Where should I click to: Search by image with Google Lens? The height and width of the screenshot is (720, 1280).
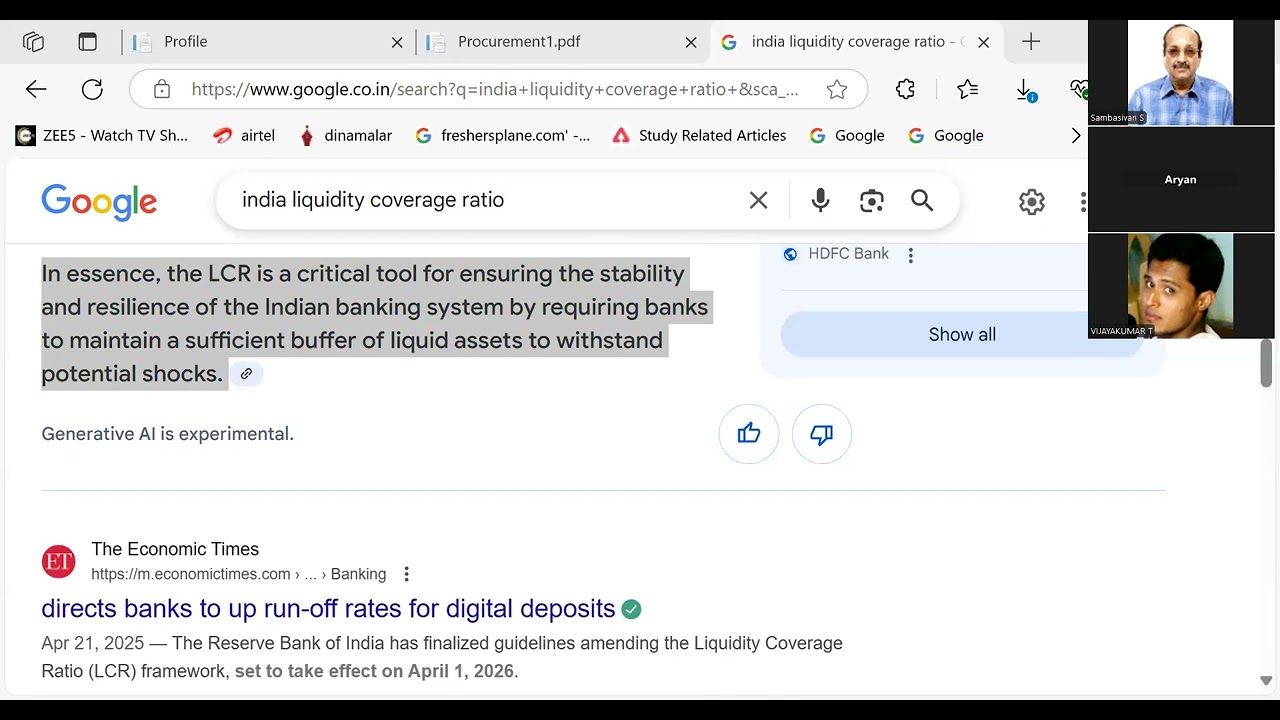coord(872,201)
